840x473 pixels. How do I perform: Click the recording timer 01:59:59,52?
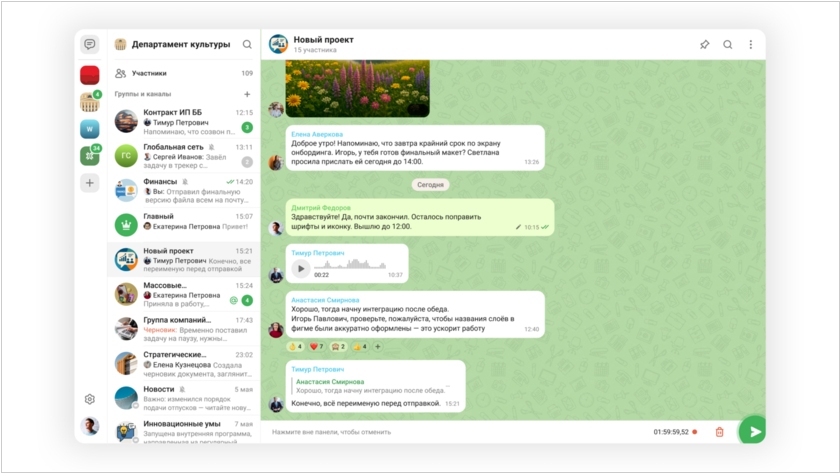click(671, 432)
